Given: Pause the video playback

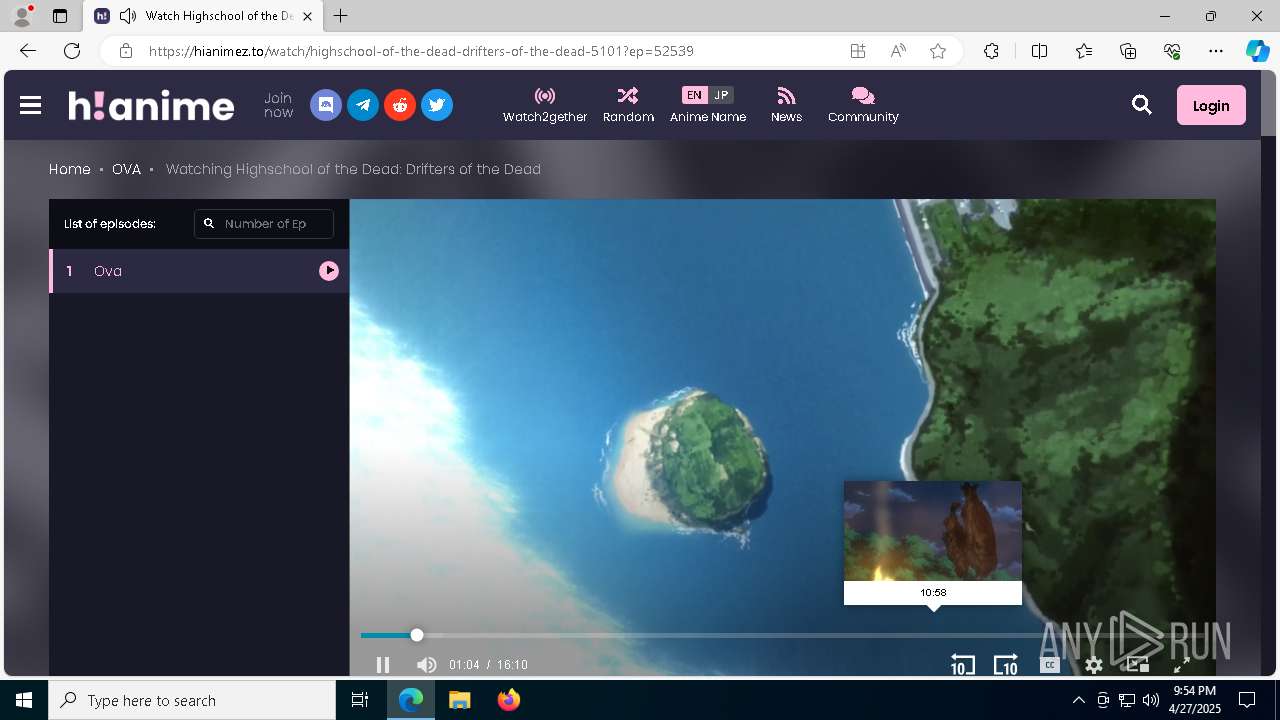Looking at the screenshot, I should point(383,665).
